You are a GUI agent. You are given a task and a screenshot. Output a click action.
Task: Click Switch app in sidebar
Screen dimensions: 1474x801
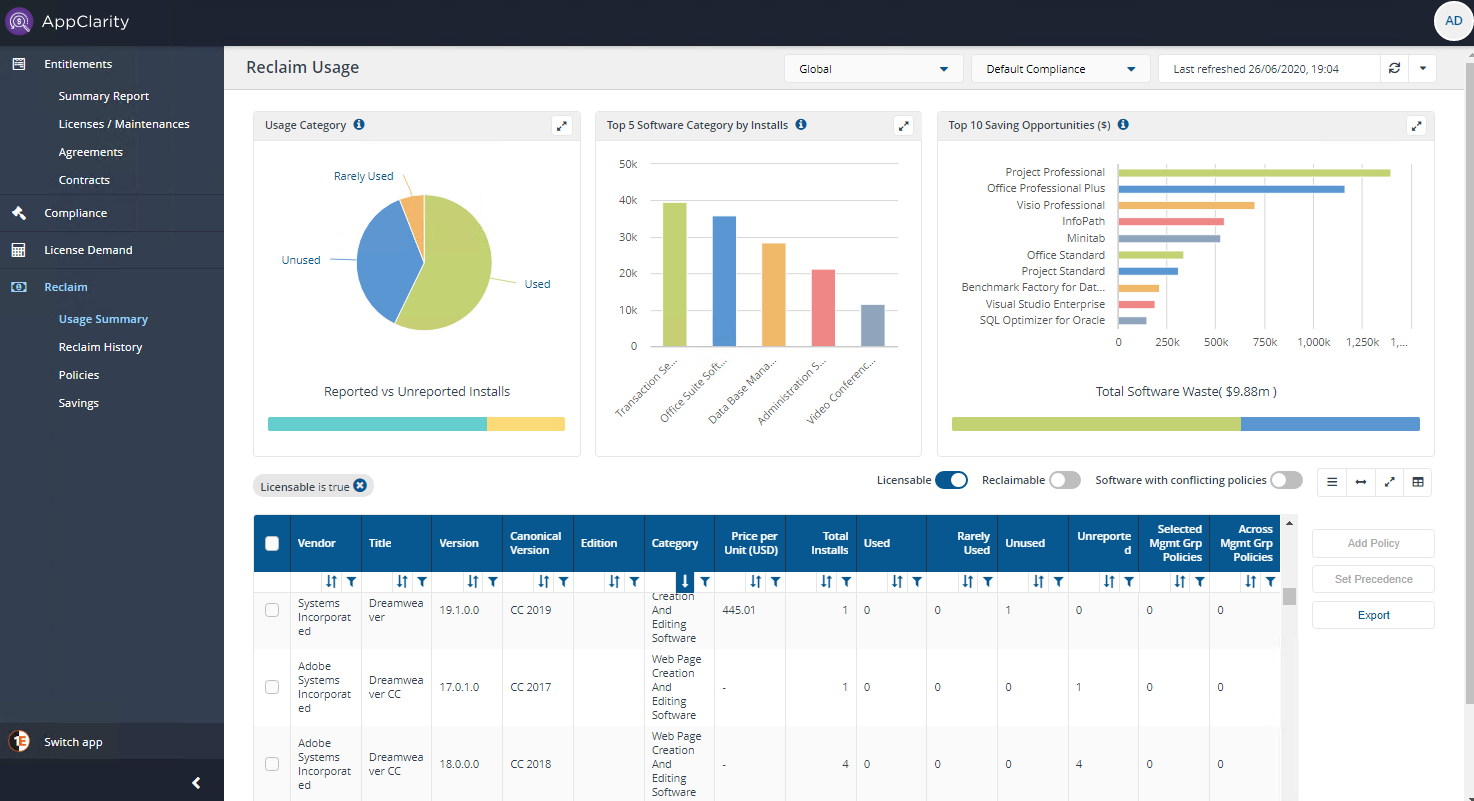pos(73,742)
